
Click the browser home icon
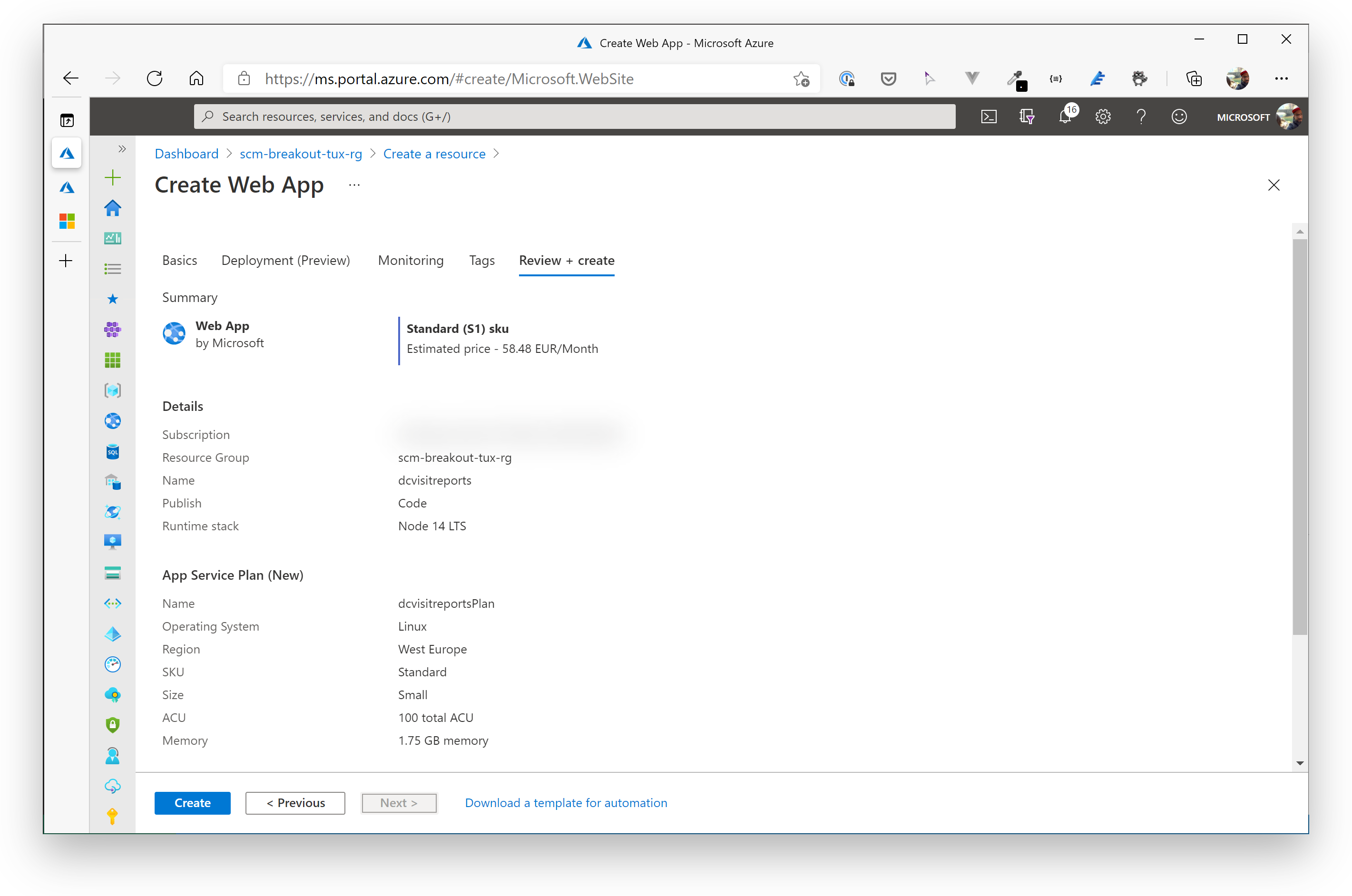(x=196, y=78)
